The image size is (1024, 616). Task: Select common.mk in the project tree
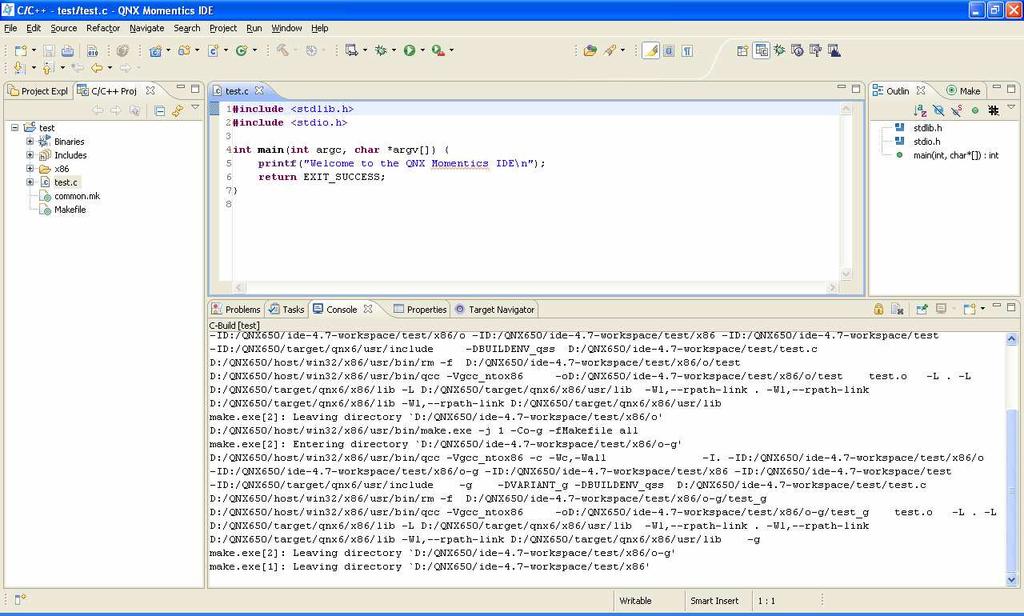click(77, 196)
